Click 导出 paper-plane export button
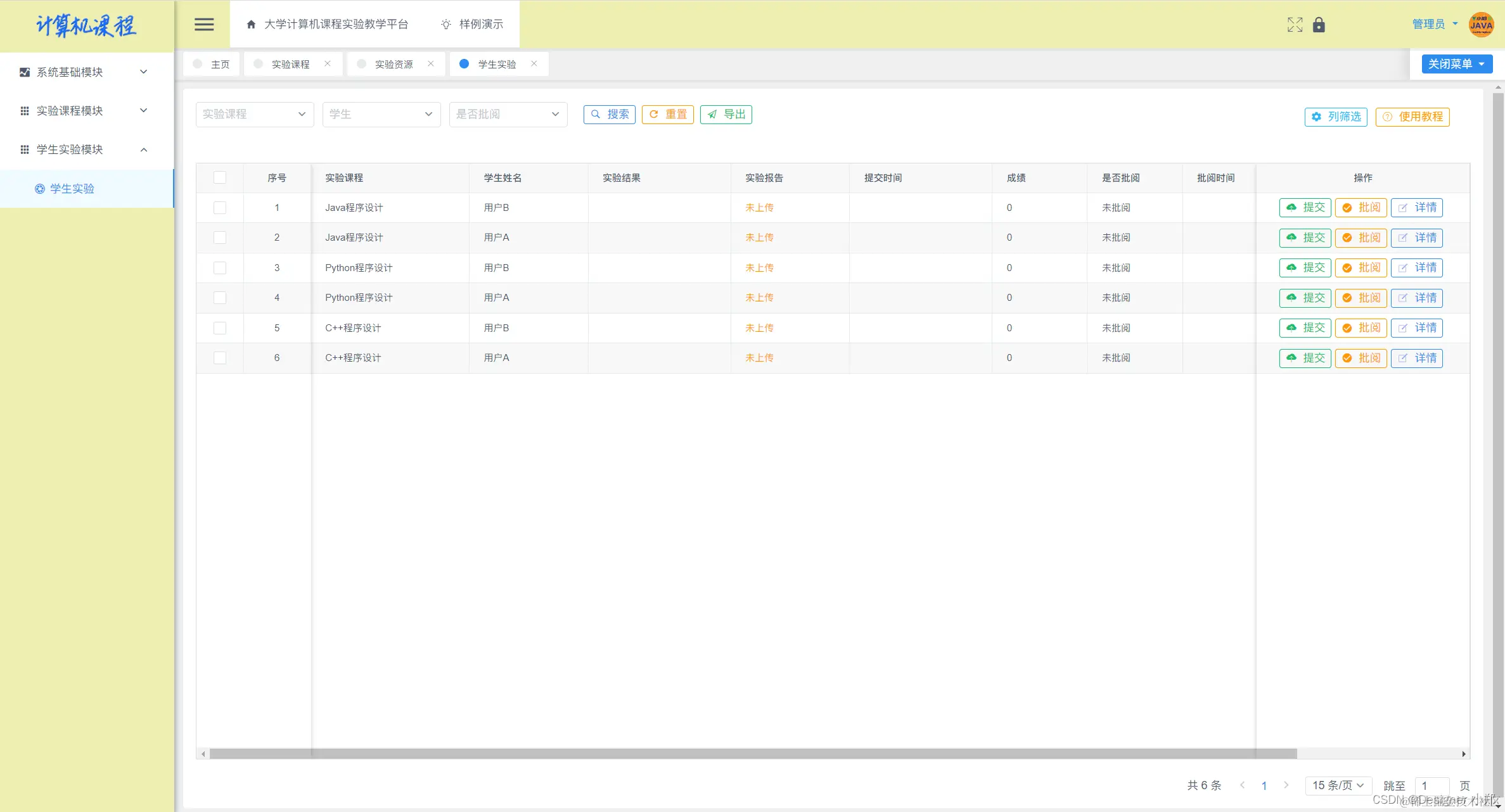The image size is (1505, 812). (726, 114)
